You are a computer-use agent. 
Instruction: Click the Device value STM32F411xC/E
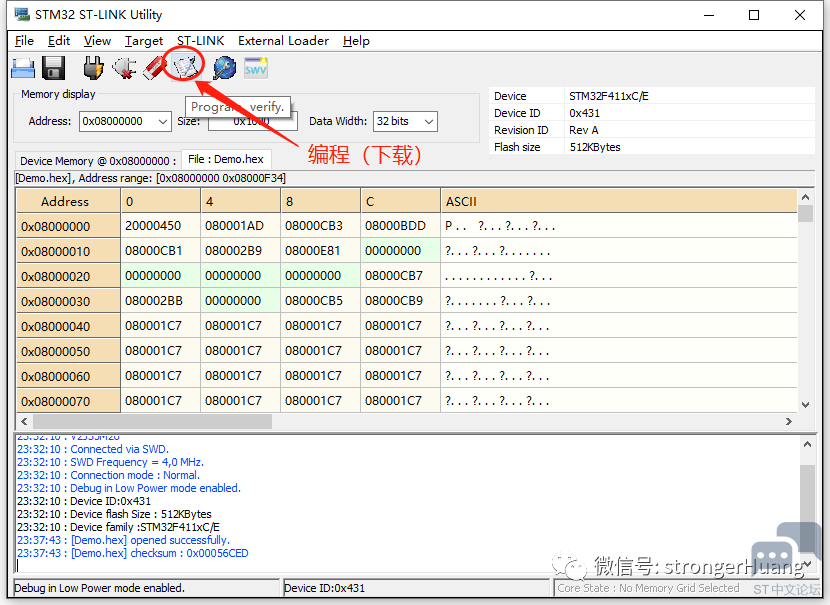609,96
